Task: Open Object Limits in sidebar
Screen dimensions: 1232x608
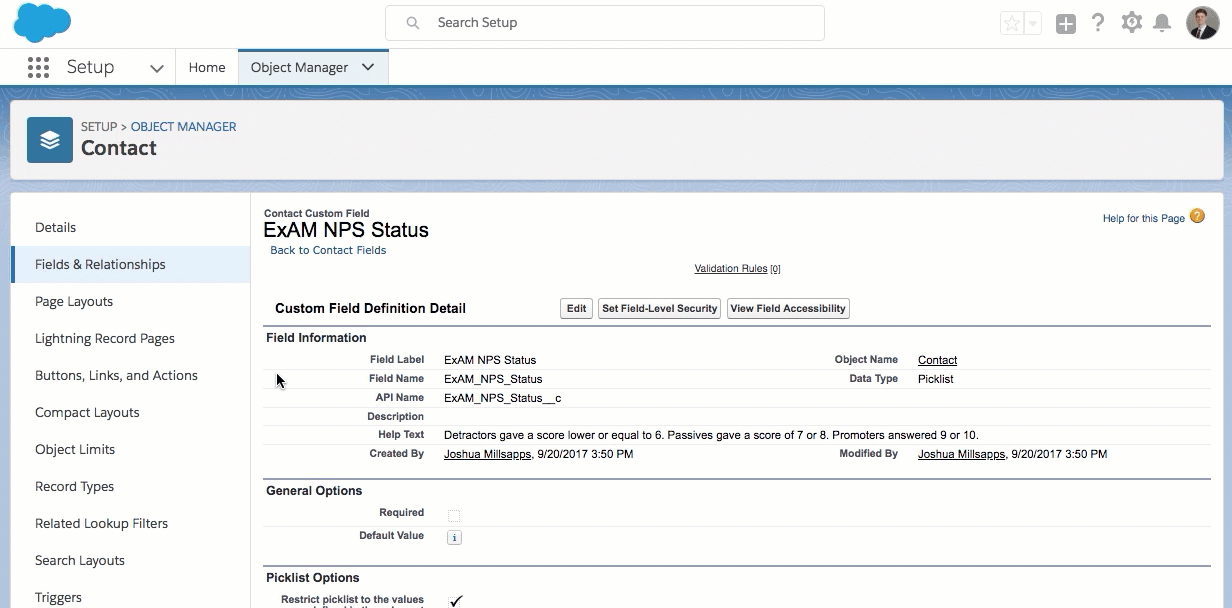Action: [x=130, y=450]
